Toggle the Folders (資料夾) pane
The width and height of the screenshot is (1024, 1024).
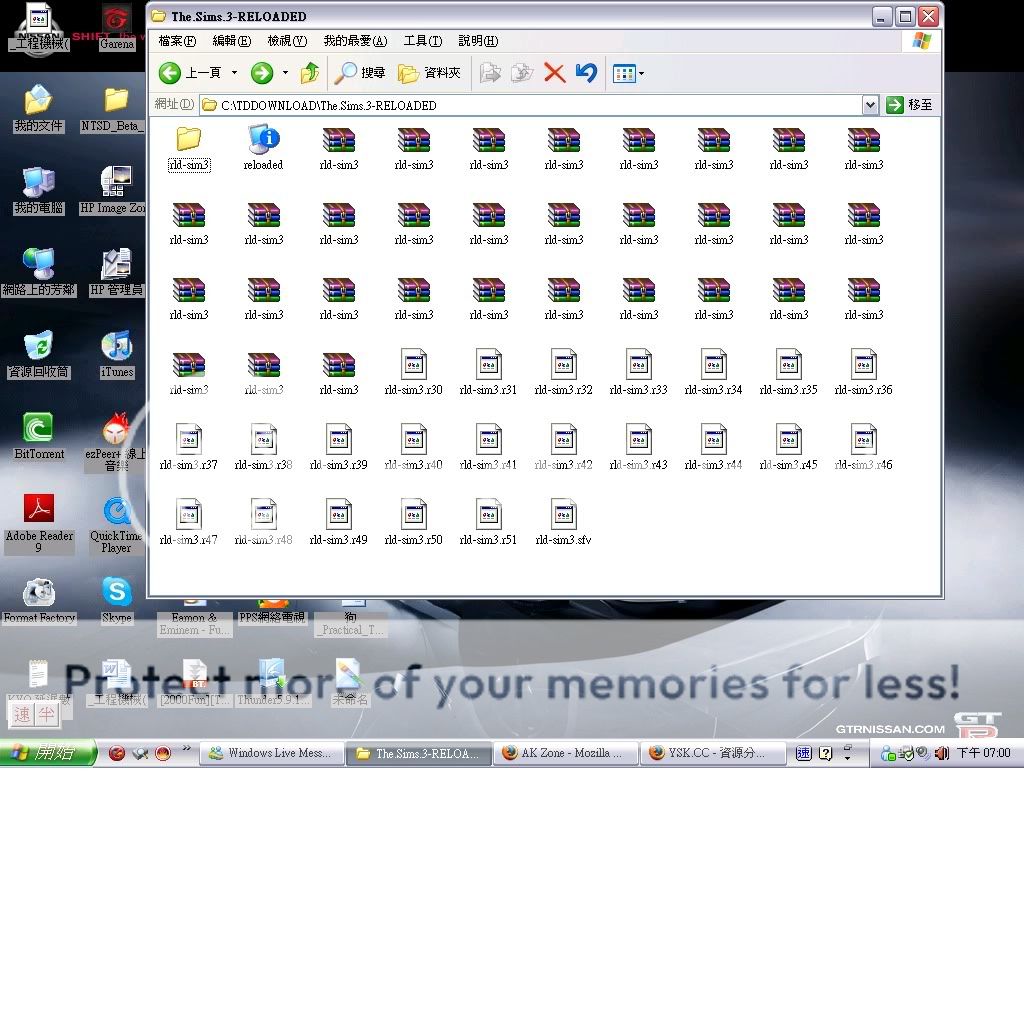pyautogui.click(x=430, y=73)
